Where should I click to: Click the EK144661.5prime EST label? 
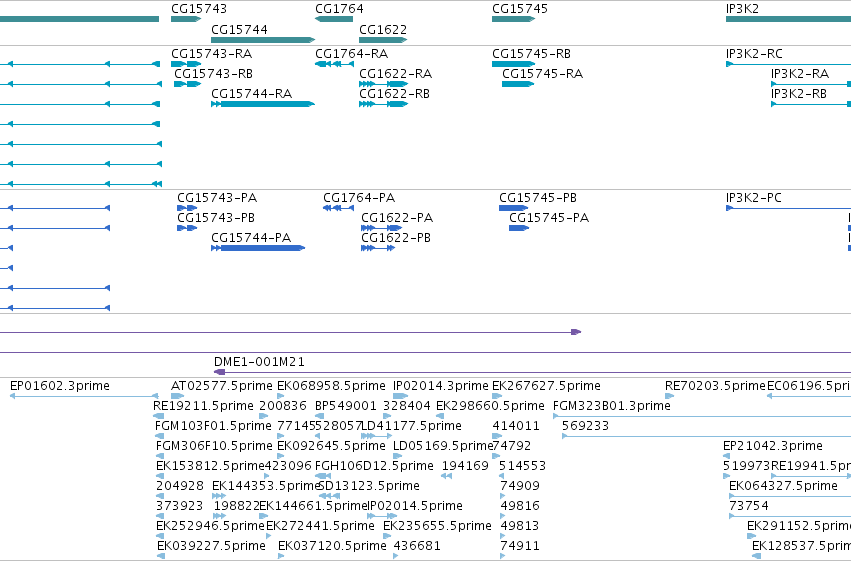(314, 506)
